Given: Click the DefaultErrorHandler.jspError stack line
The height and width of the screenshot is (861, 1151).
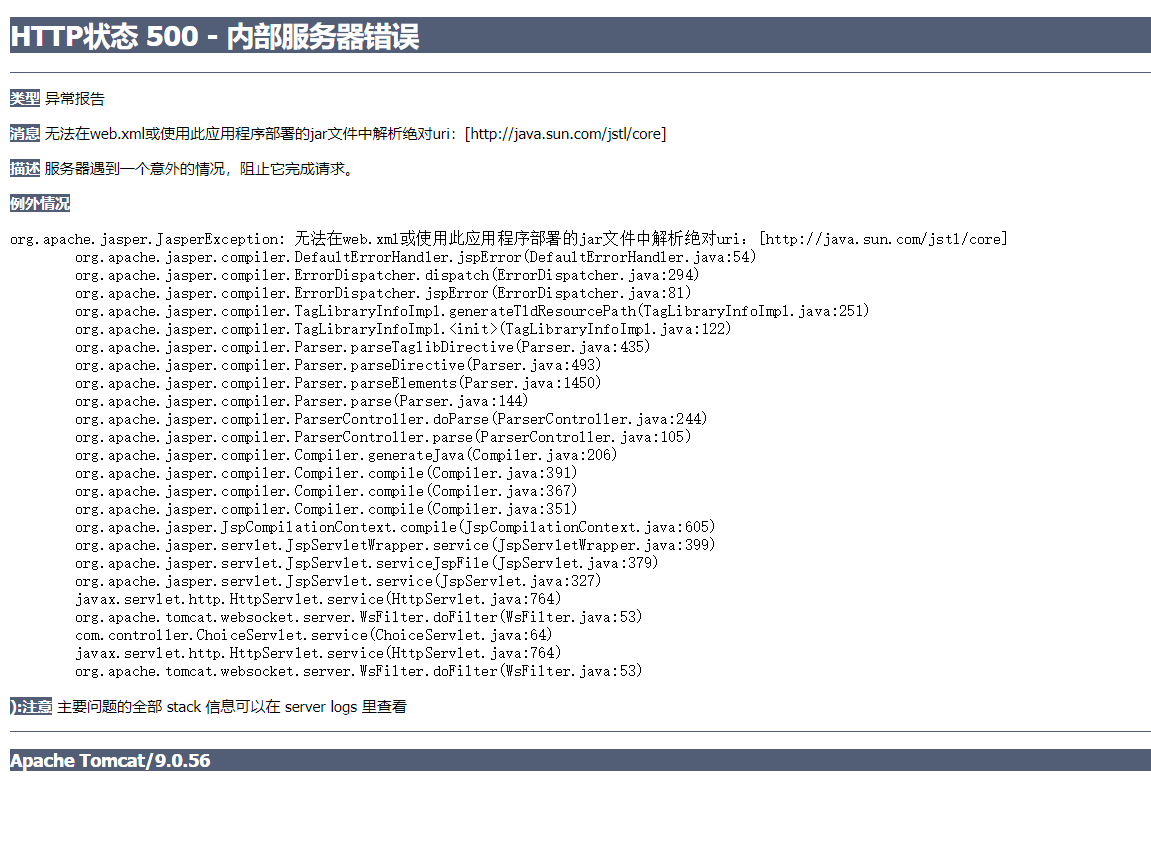Looking at the screenshot, I should [415, 257].
